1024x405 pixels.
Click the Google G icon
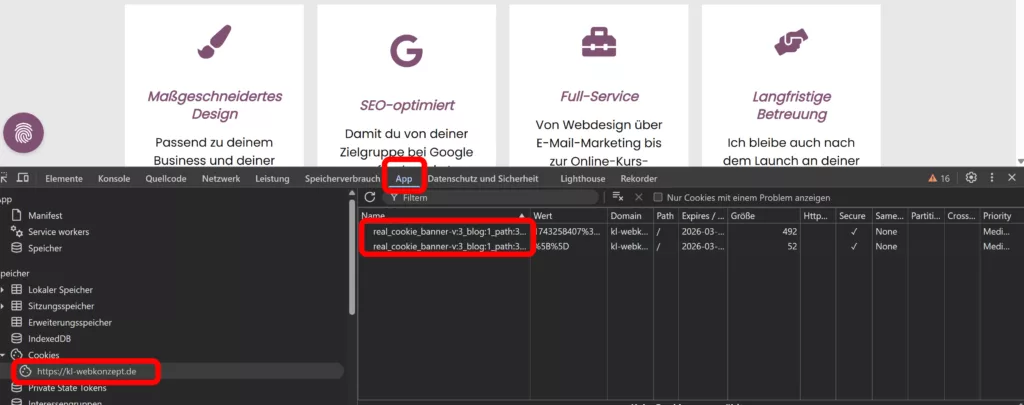406,51
